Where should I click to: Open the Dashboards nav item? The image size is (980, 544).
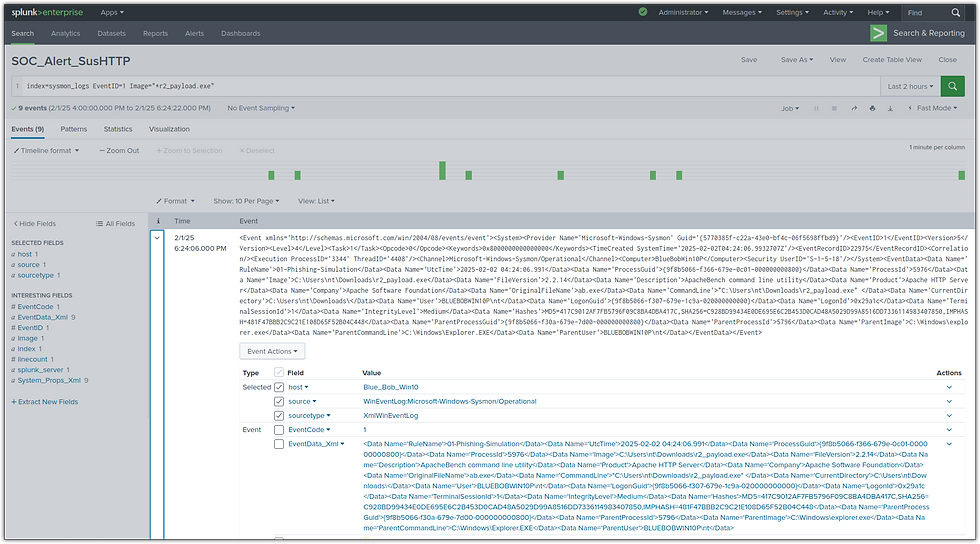pos(241,34)
